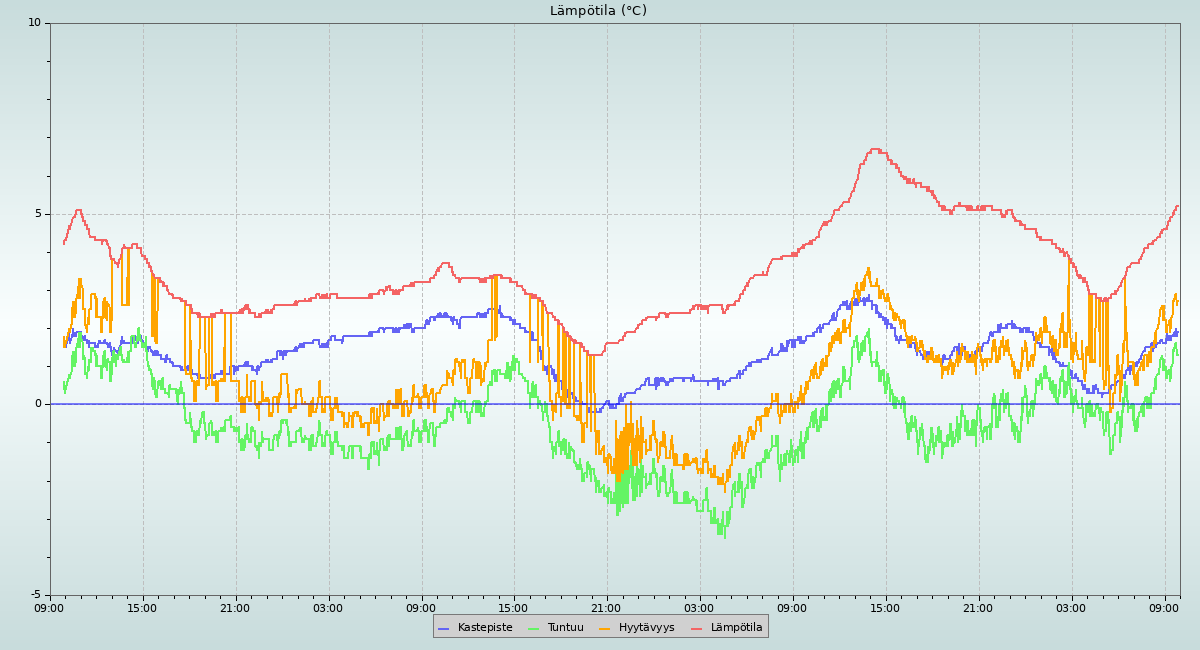Click the orange Hyytävyys legend line marker
The image size is (1200, 650).
(x=605, y=628)
